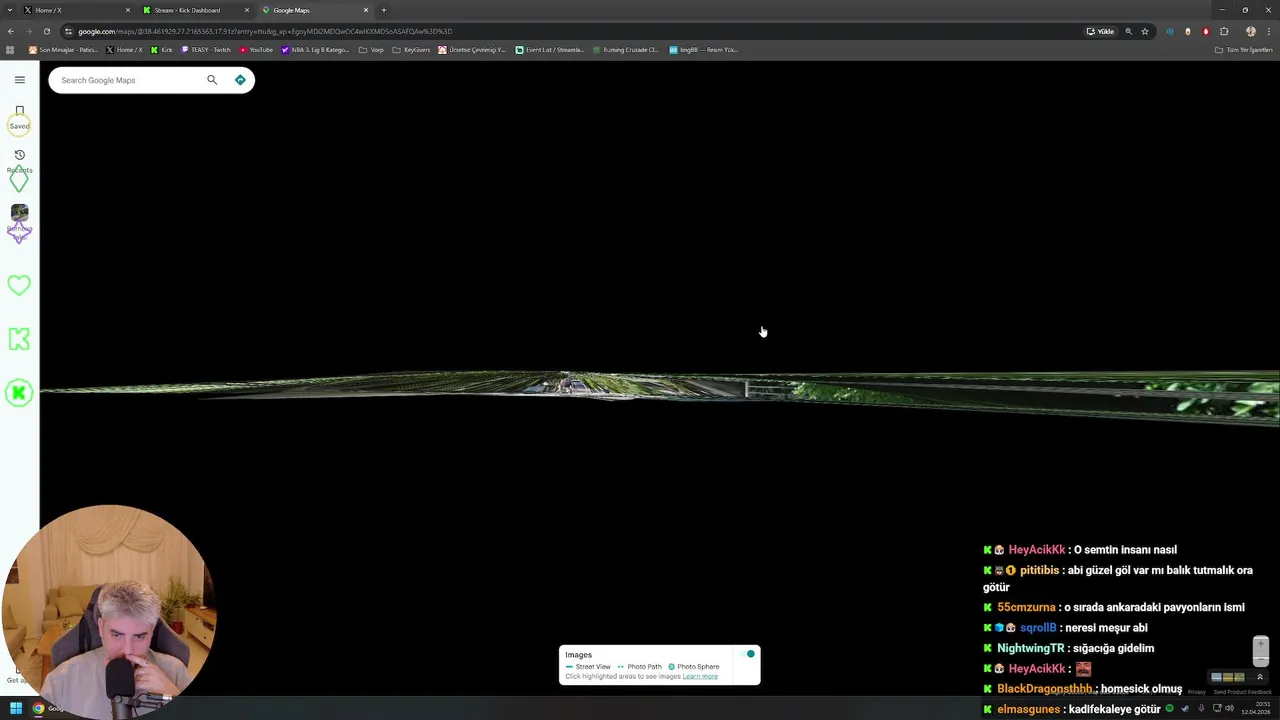Image resolution: width=1280 pixels, height=720 pixels.
Task: Open the NBA 3. Lig bookmark
Action: (316, 49)
